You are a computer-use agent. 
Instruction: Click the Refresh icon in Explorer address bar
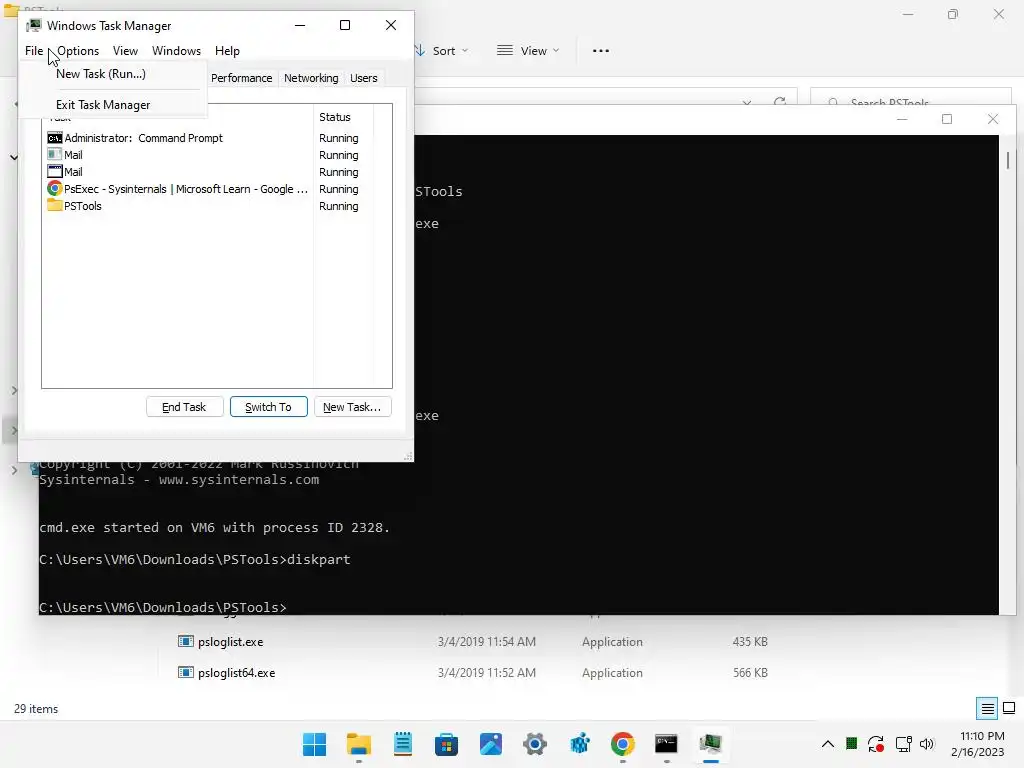(780, 102)
